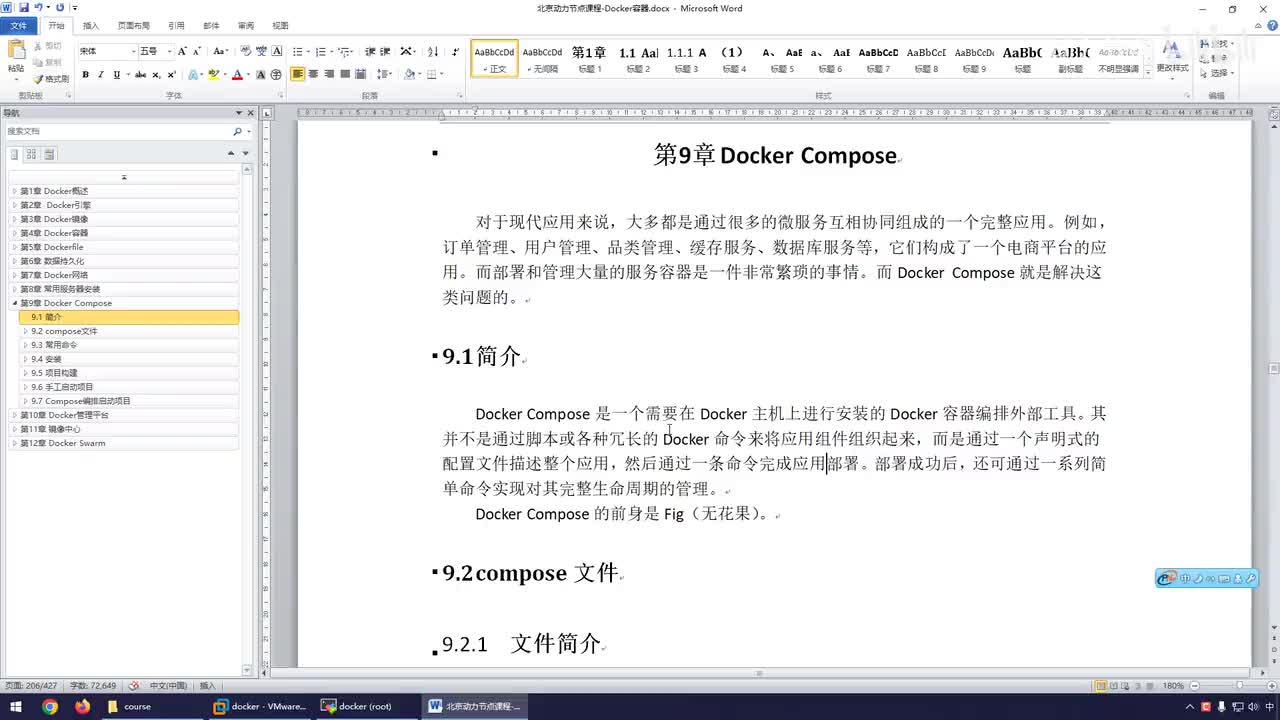Click the Undo arrow icon
Screen dimensions: 1280x720
[38, 7]
